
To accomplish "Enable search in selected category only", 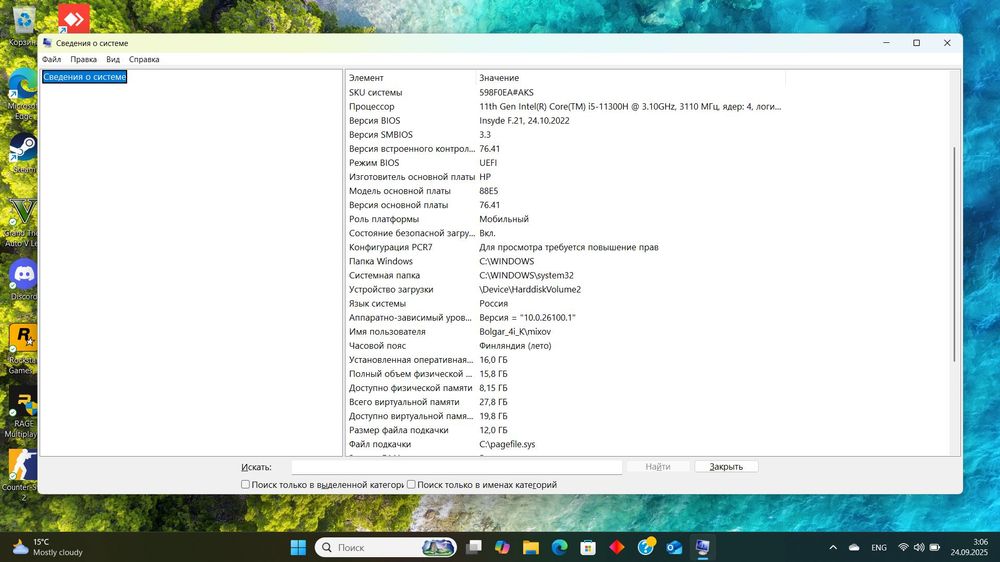I will 245,485.
